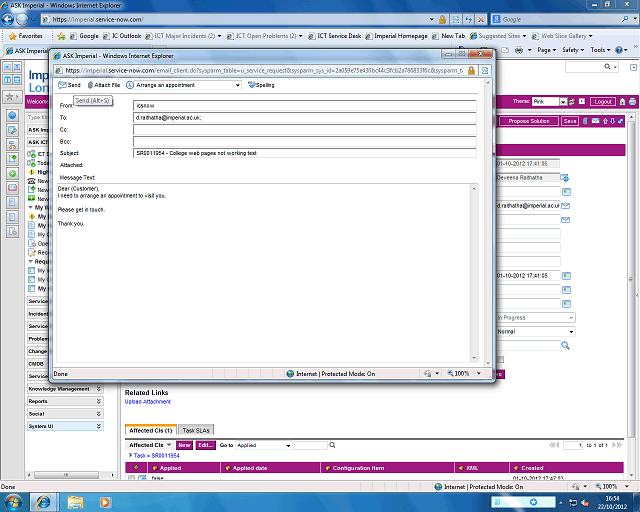Click the search magnifier icon in the form

pyautogui.click(x=565, y=345)
